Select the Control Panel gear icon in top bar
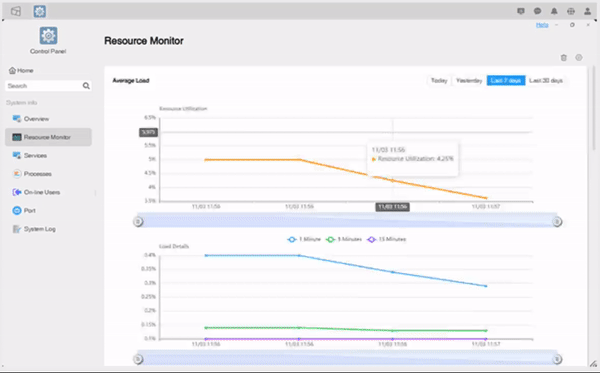Viewport: 600px width, 373px height. (39, 11)
